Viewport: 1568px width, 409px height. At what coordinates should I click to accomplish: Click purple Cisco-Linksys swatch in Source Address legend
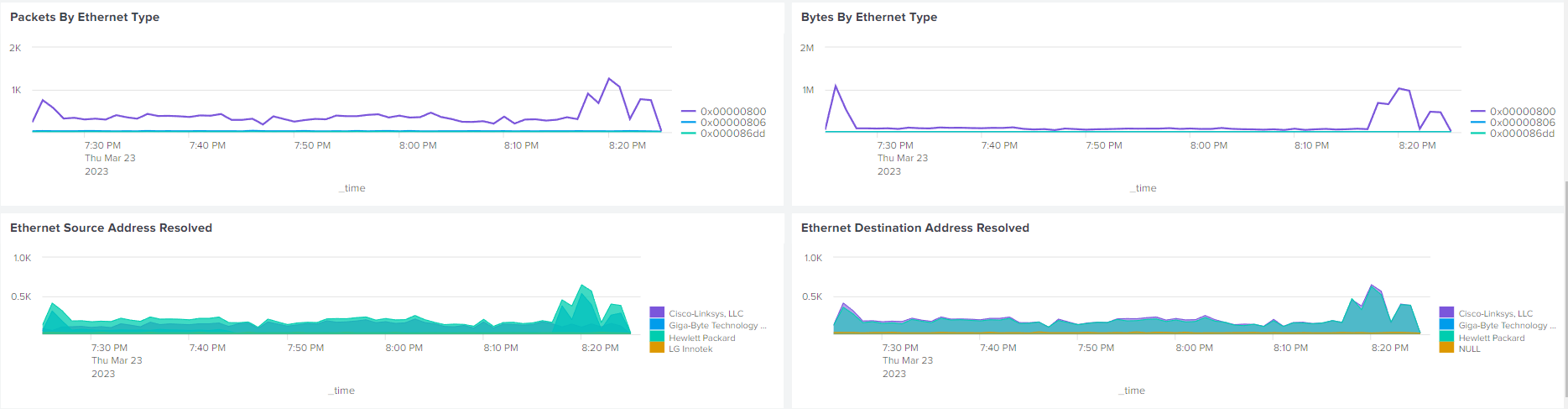coord(657,312)
